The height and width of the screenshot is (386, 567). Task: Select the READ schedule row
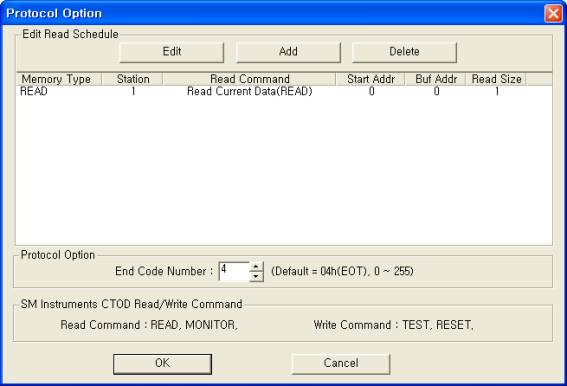point(284,92)
